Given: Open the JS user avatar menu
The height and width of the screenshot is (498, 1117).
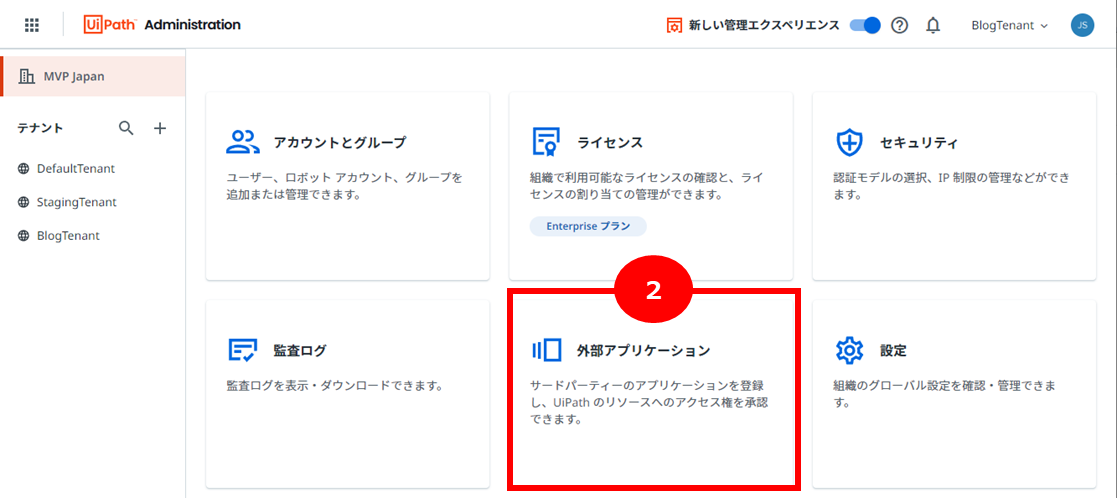Looking at the screenshot, I should [1082, 26].
